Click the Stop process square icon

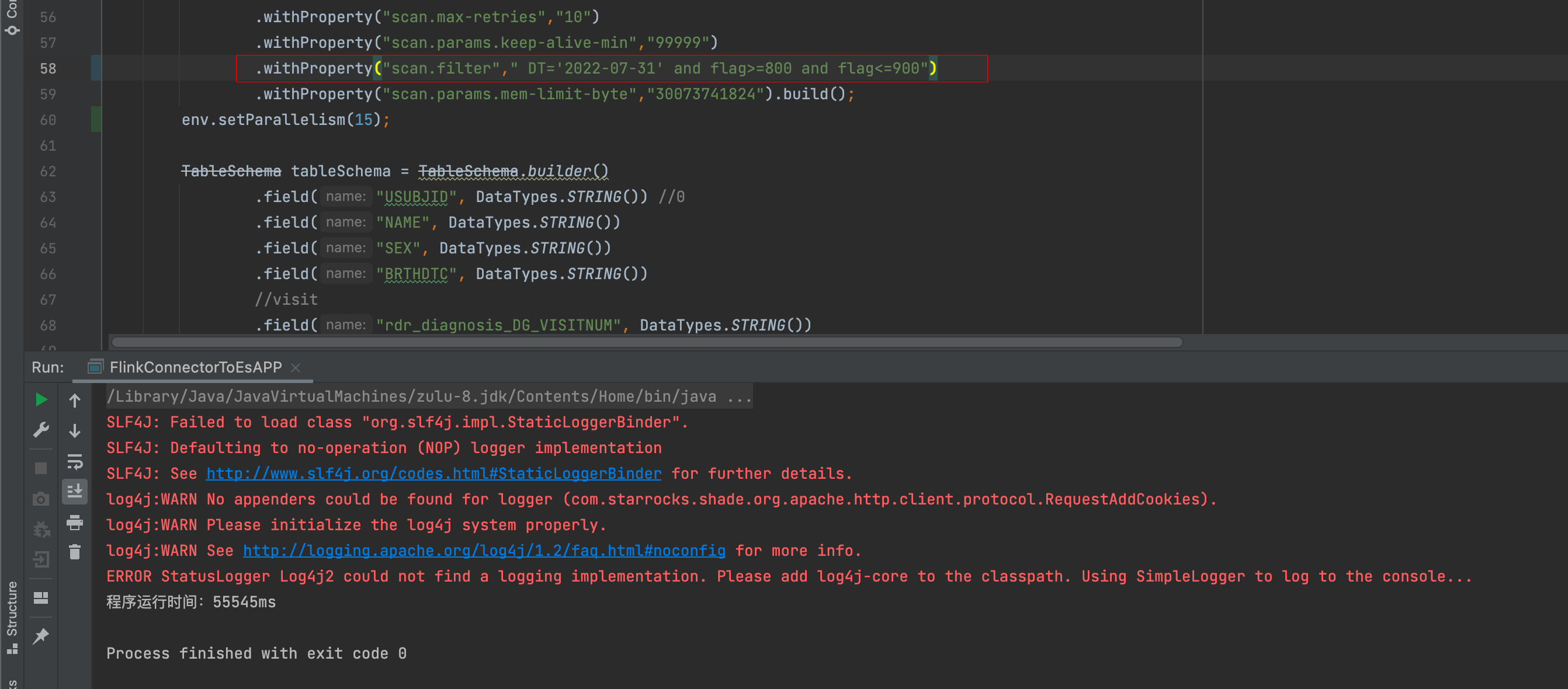[41, 468]
